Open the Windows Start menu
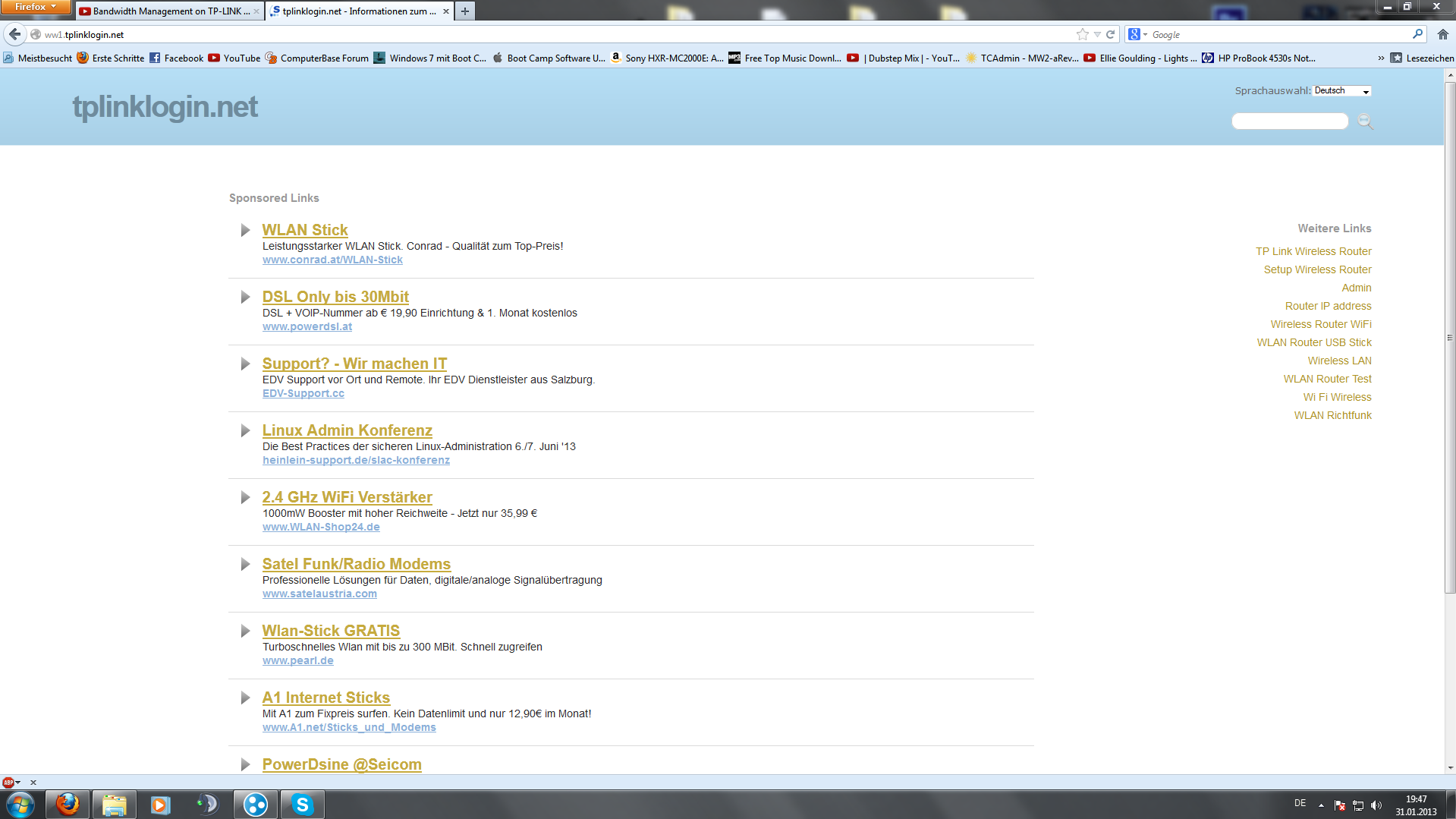 (x=20, y=805)
